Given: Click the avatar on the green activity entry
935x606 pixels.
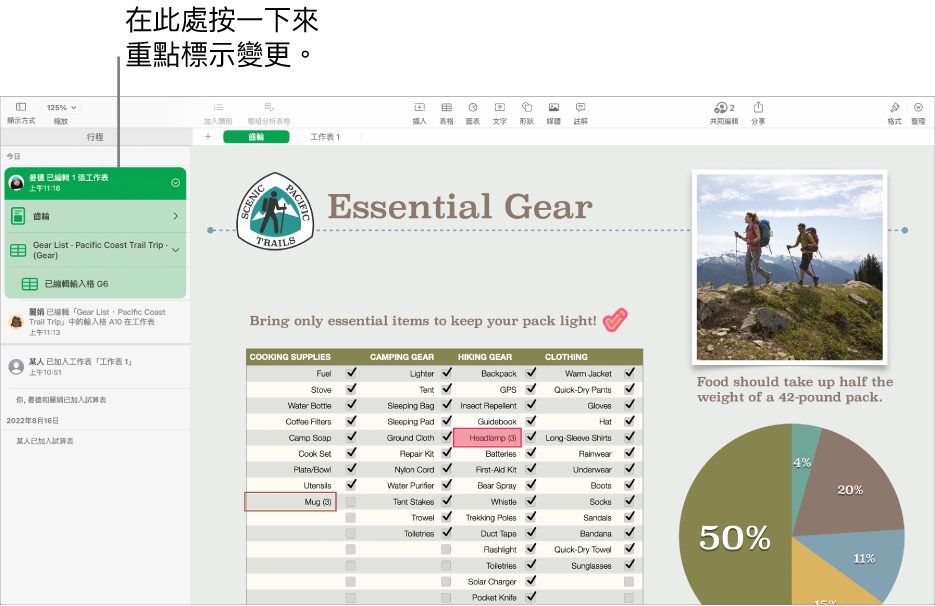Looking at the screenshot, I should [x=17, y=183].
